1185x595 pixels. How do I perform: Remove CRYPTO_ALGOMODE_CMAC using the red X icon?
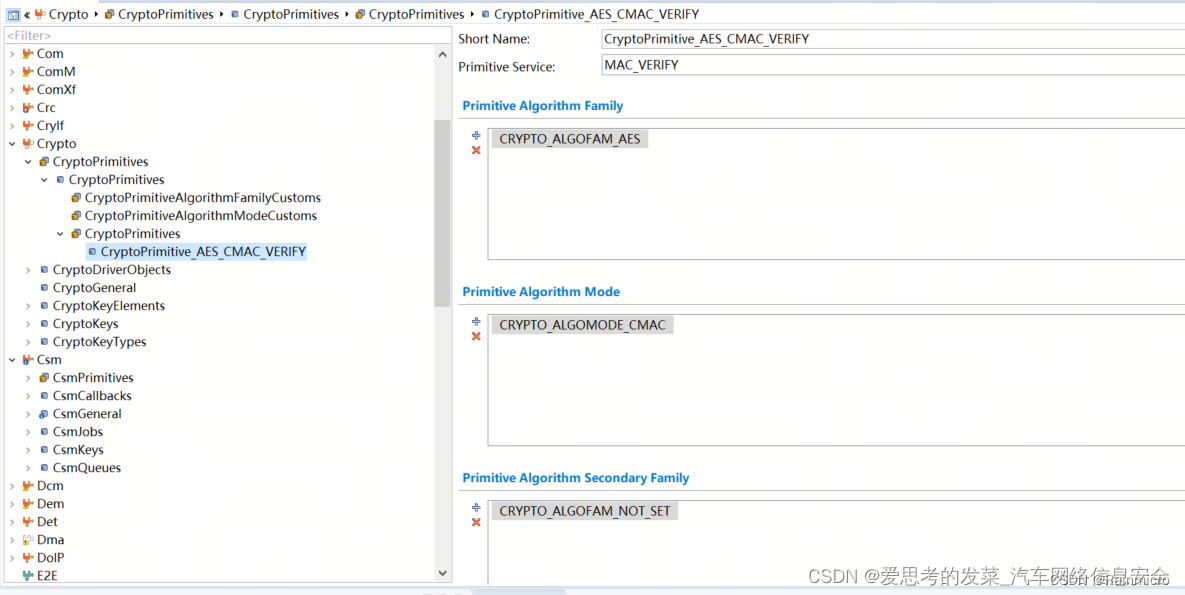(476, 337)
